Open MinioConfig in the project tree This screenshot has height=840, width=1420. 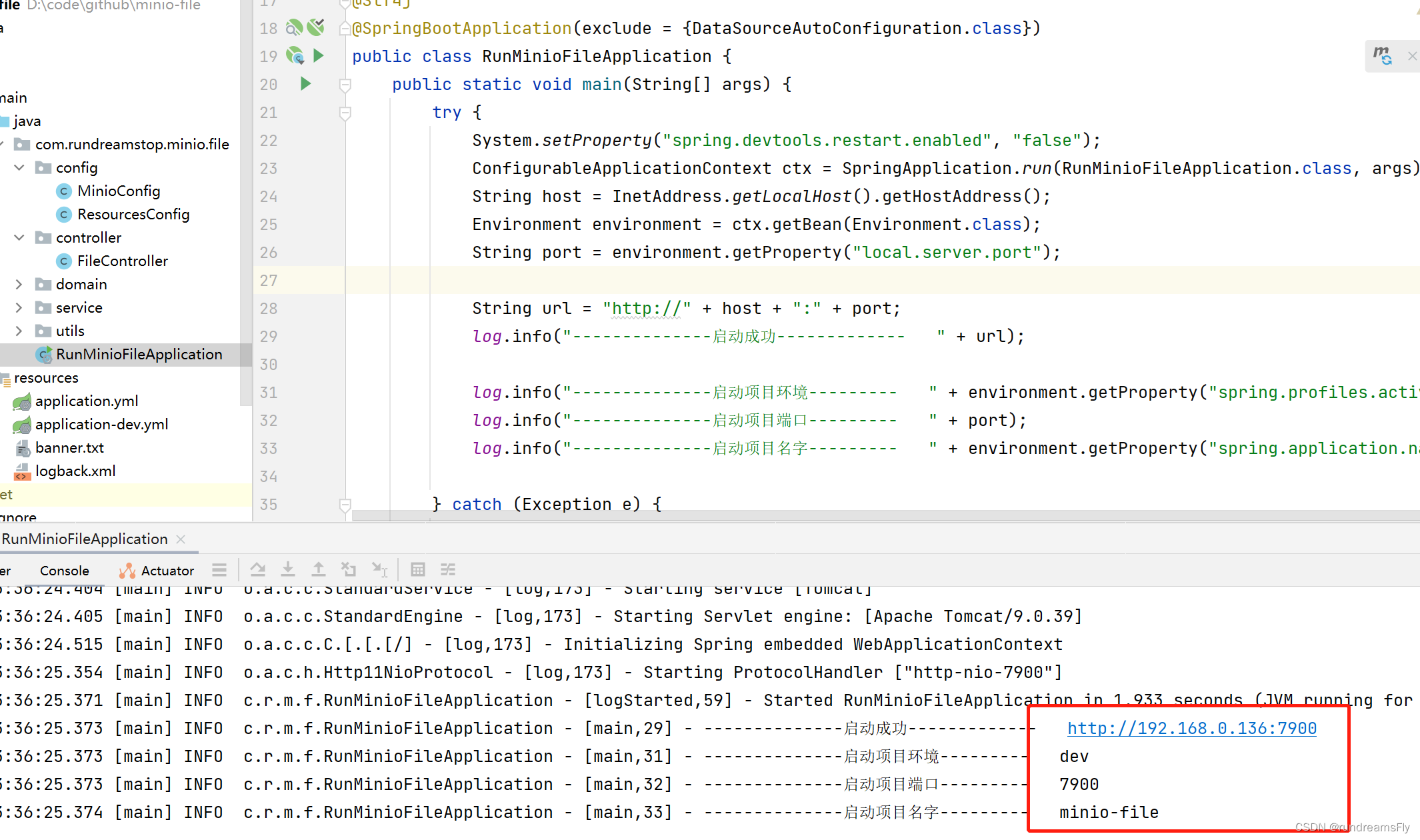[x=119, y=191]
